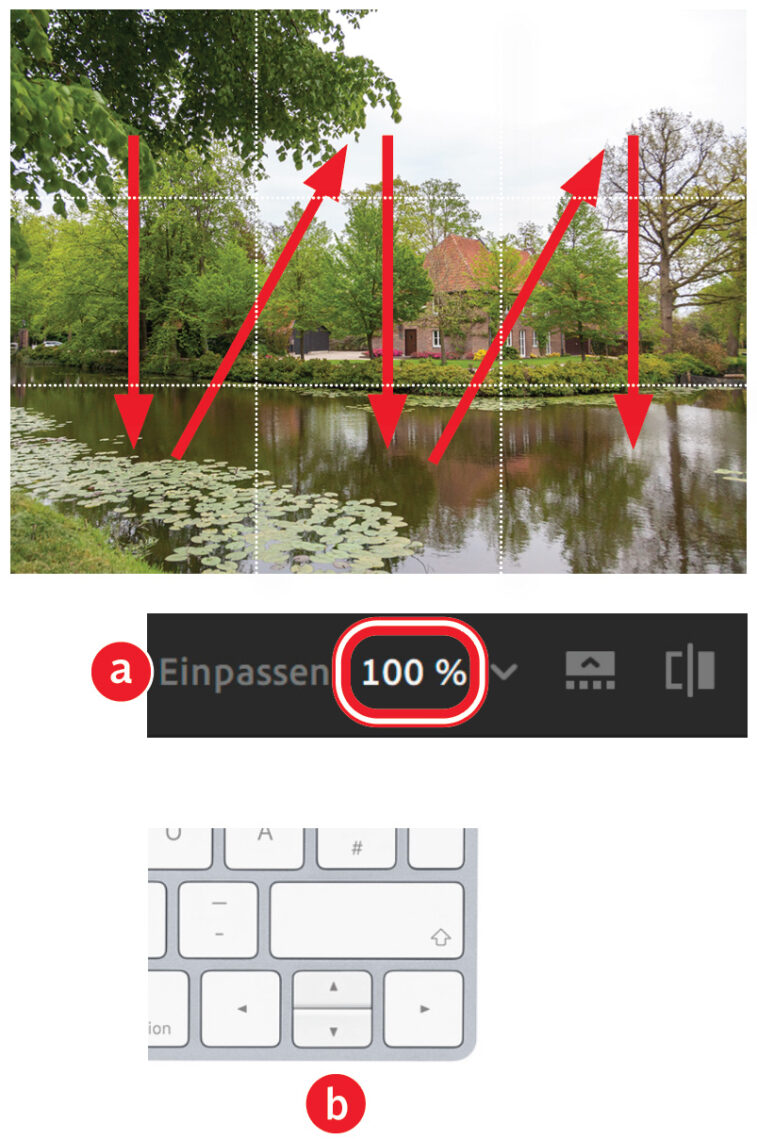Click the Shift key with the upward arrow
The width and height of the screenshot is (757, 1140).
(x=367, y=920)
